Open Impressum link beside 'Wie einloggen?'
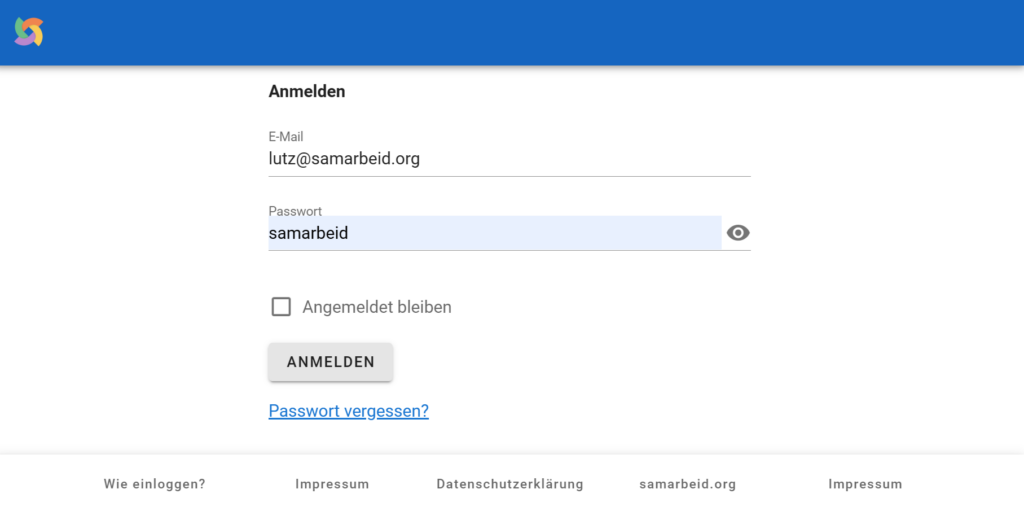1024x511 pixels. tap(332, 484)
